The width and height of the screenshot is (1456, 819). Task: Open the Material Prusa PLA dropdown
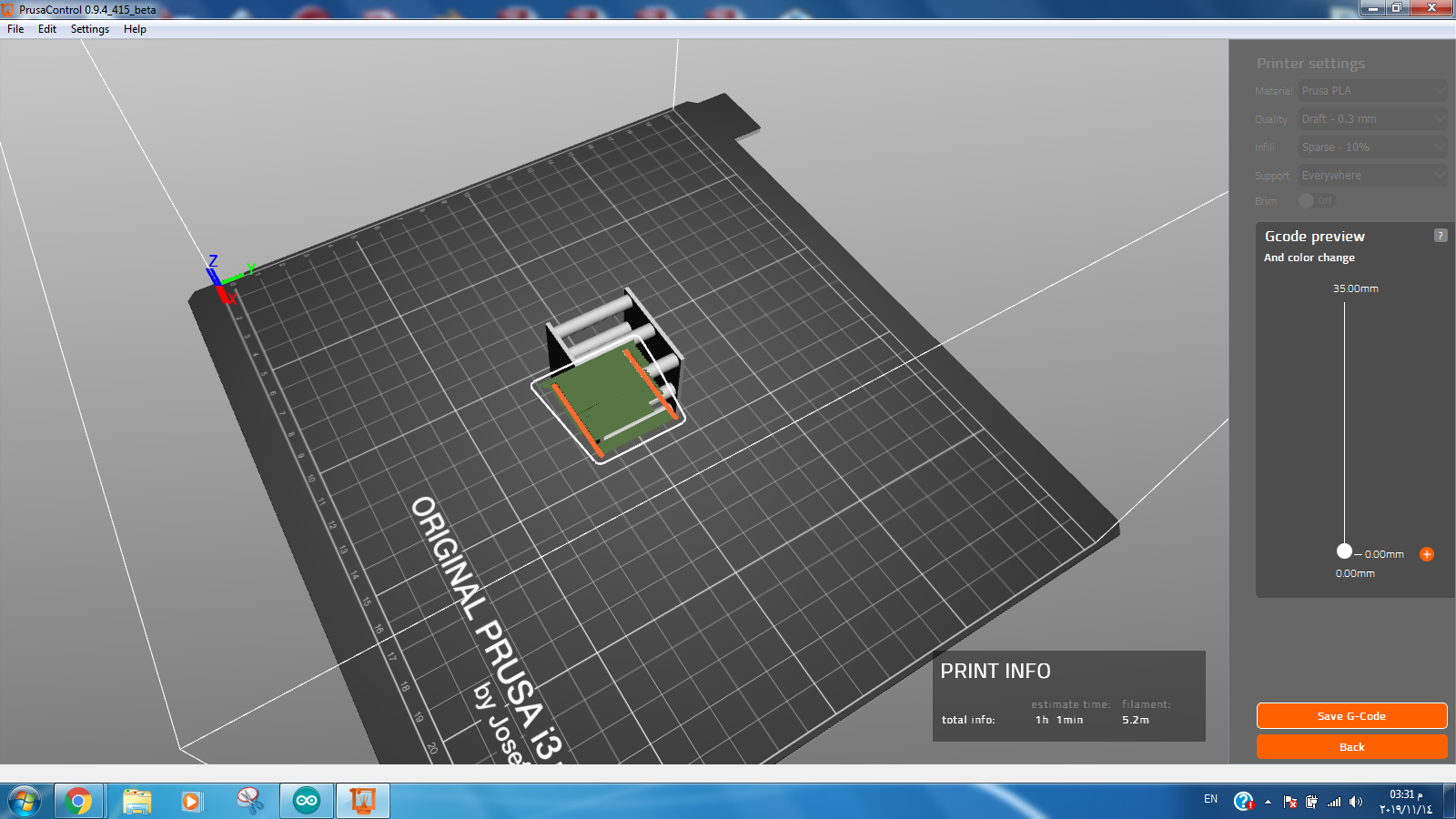[x=1372, y=91]
